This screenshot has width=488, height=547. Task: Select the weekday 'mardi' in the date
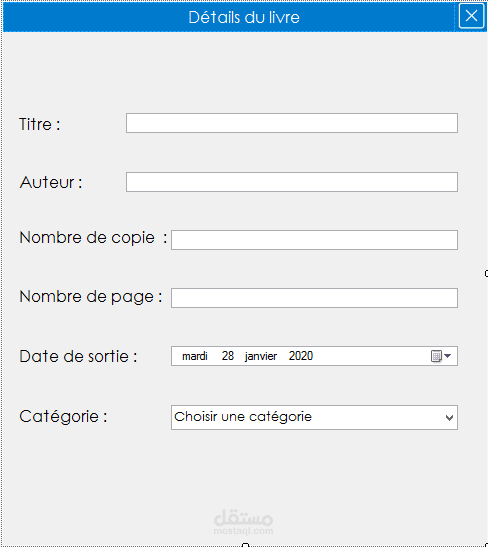(195, 356)
